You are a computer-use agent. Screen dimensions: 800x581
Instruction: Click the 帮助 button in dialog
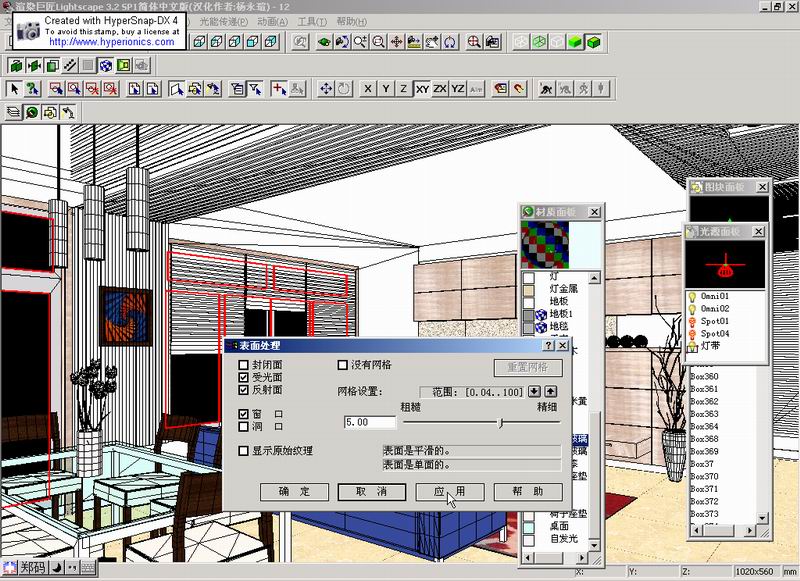point(528,492)
